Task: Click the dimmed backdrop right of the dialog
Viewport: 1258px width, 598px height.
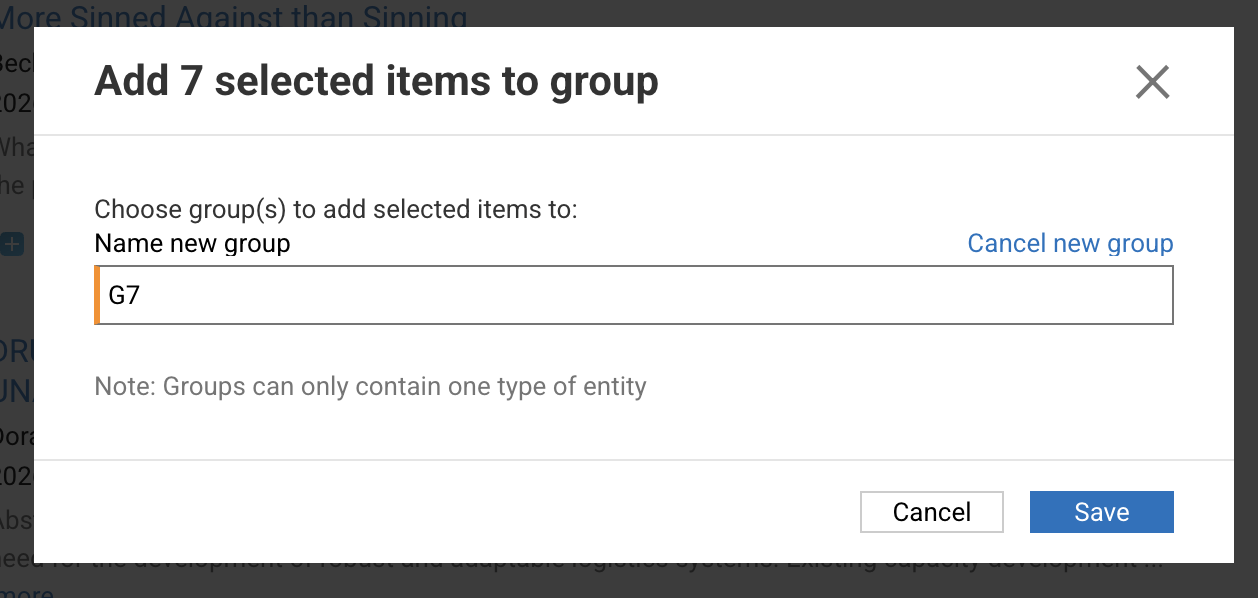Action: point(1246,300)
